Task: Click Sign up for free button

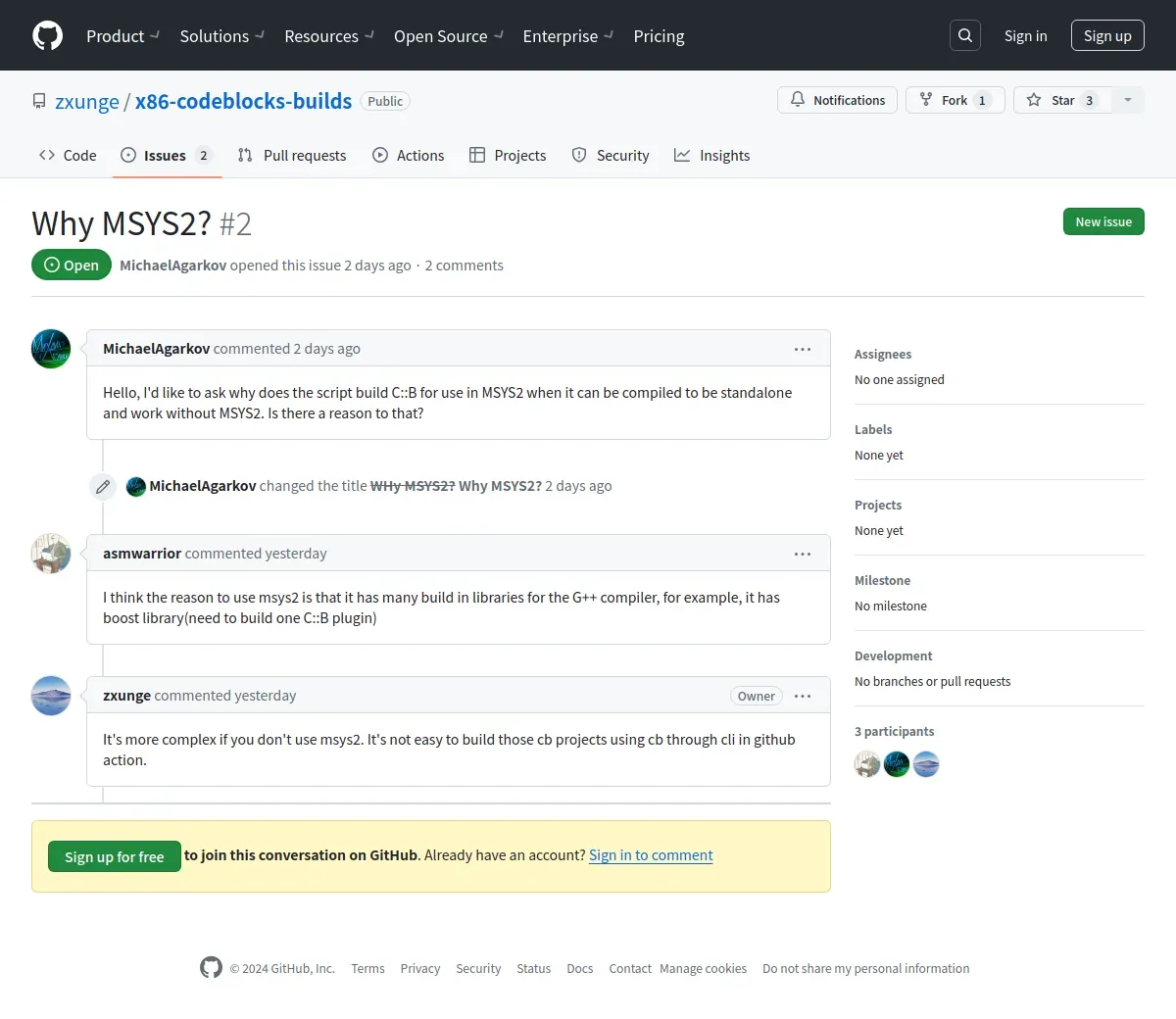Action: tap(115, 856)
